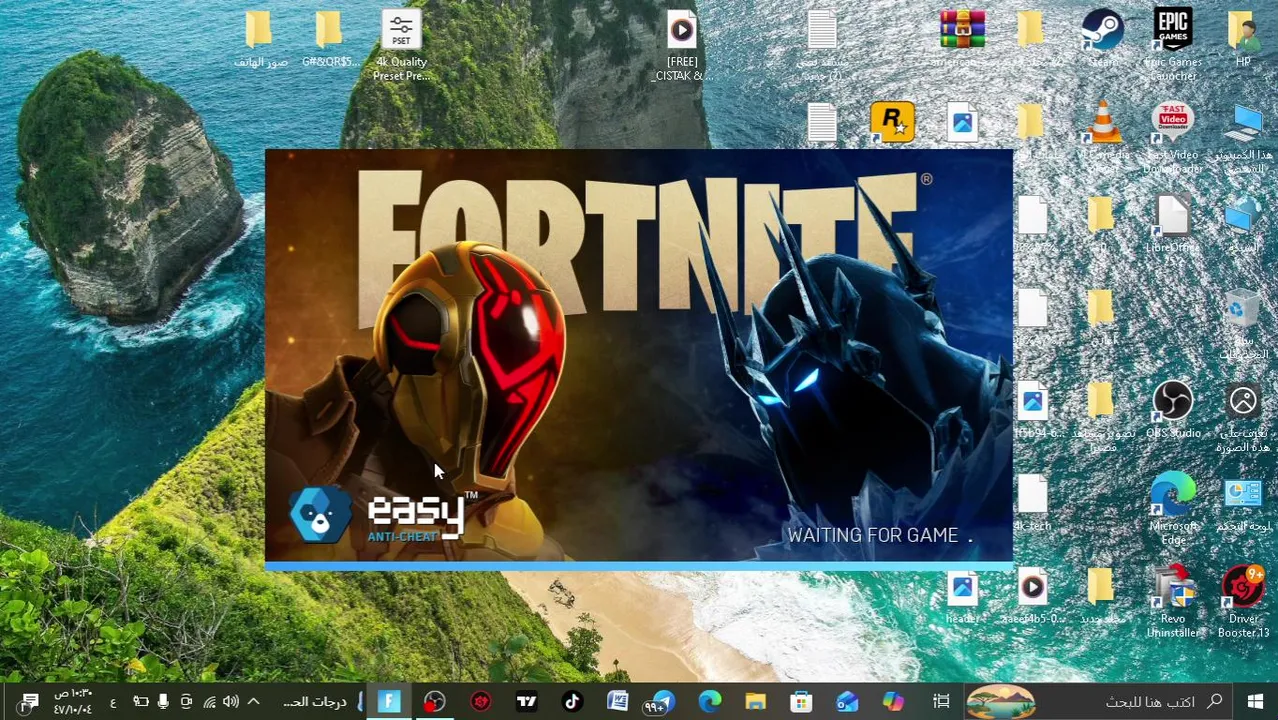This screenshot has width=1278, height=720.
Task: Open TradingView from the taskbar
Action: tap(526, 702)
